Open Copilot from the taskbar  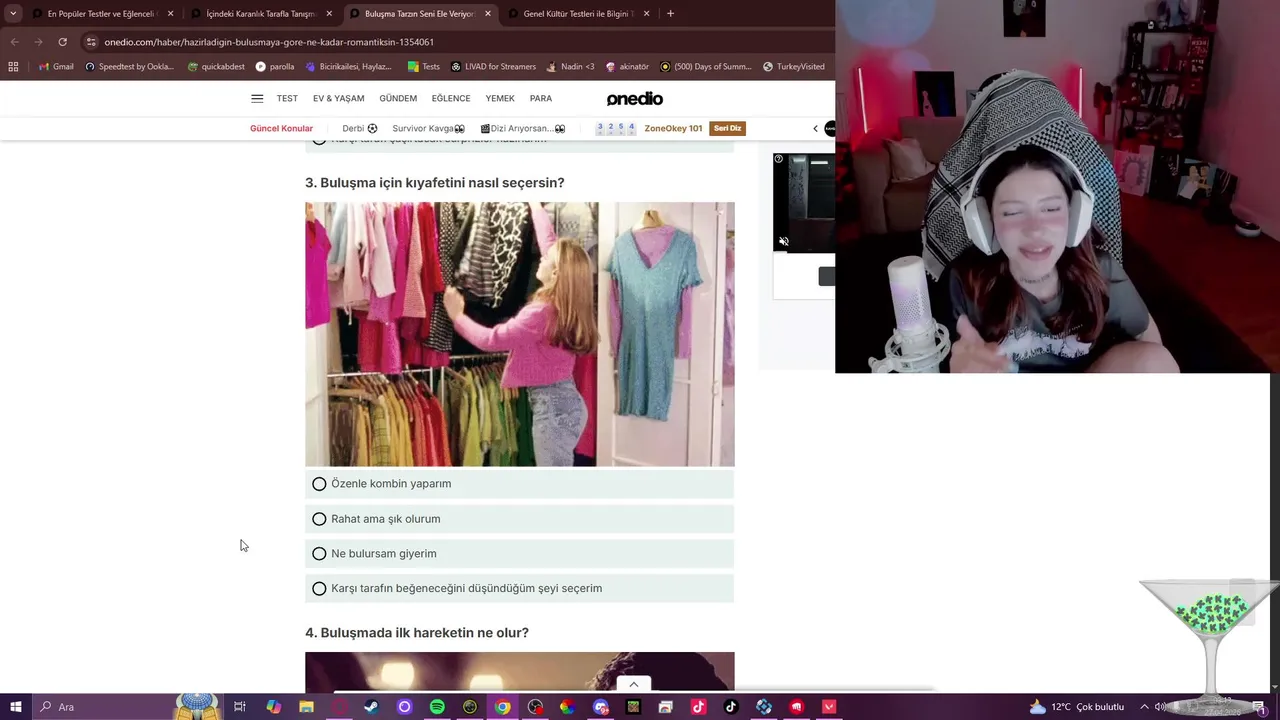(x=273, y=707)
